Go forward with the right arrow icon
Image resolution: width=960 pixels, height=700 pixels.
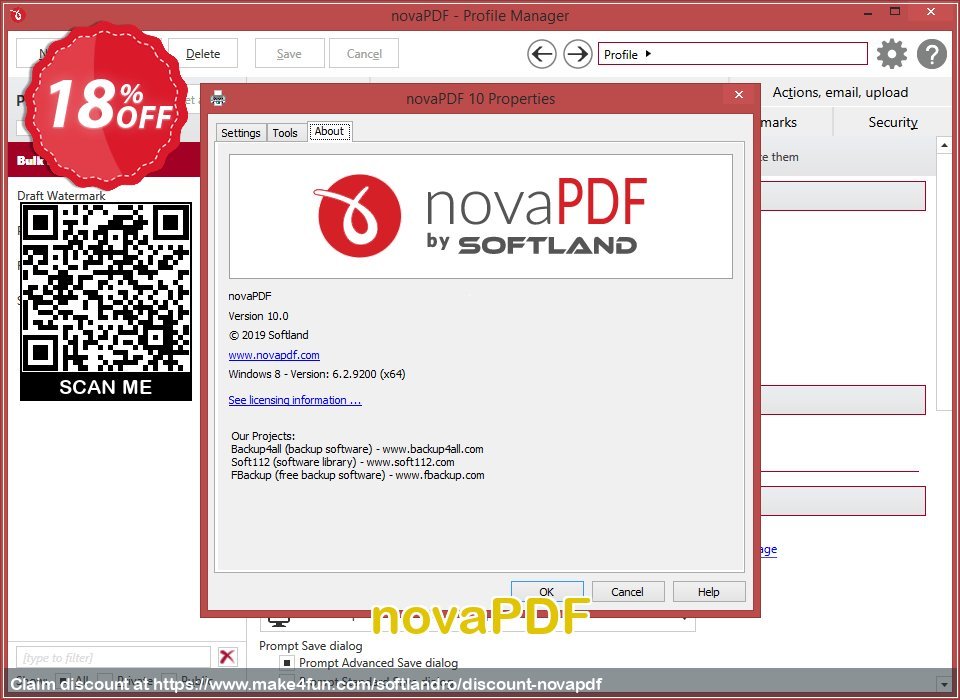(577, 54)
